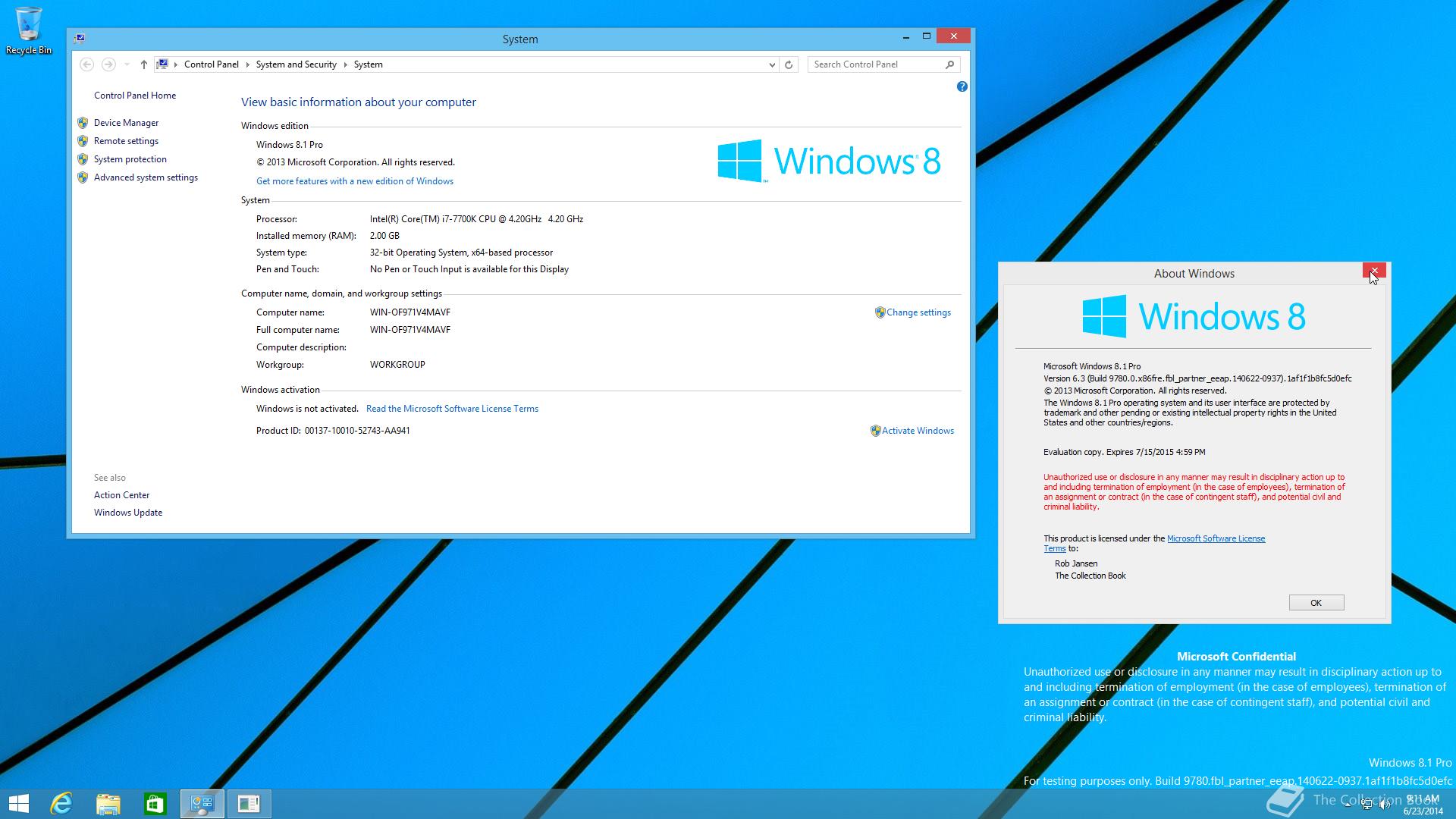Click the Forward navigation arrow

tap(108, 64)
